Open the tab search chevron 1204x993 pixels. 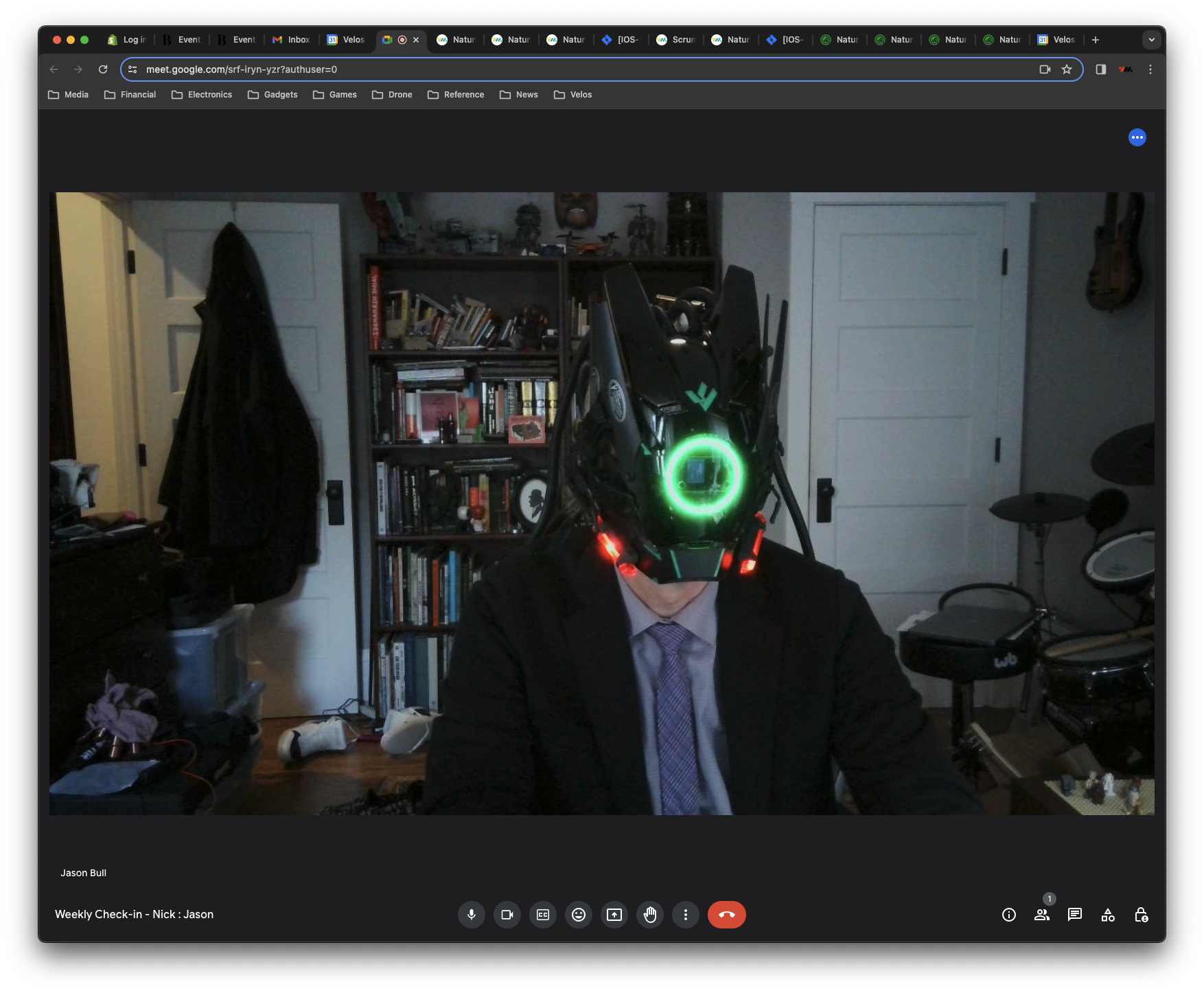[x=1150, y=39]
